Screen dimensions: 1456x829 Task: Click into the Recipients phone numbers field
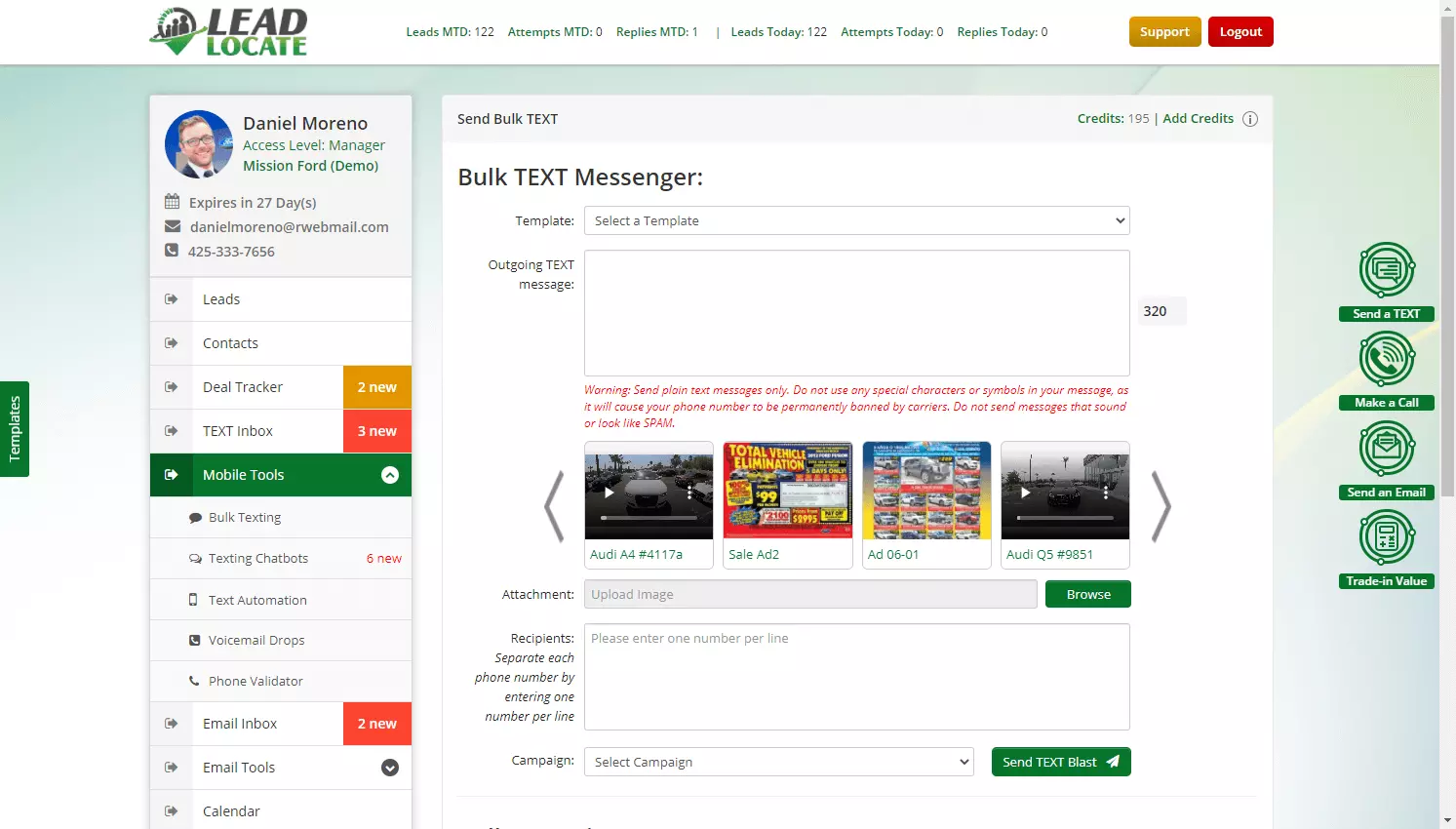857,677
